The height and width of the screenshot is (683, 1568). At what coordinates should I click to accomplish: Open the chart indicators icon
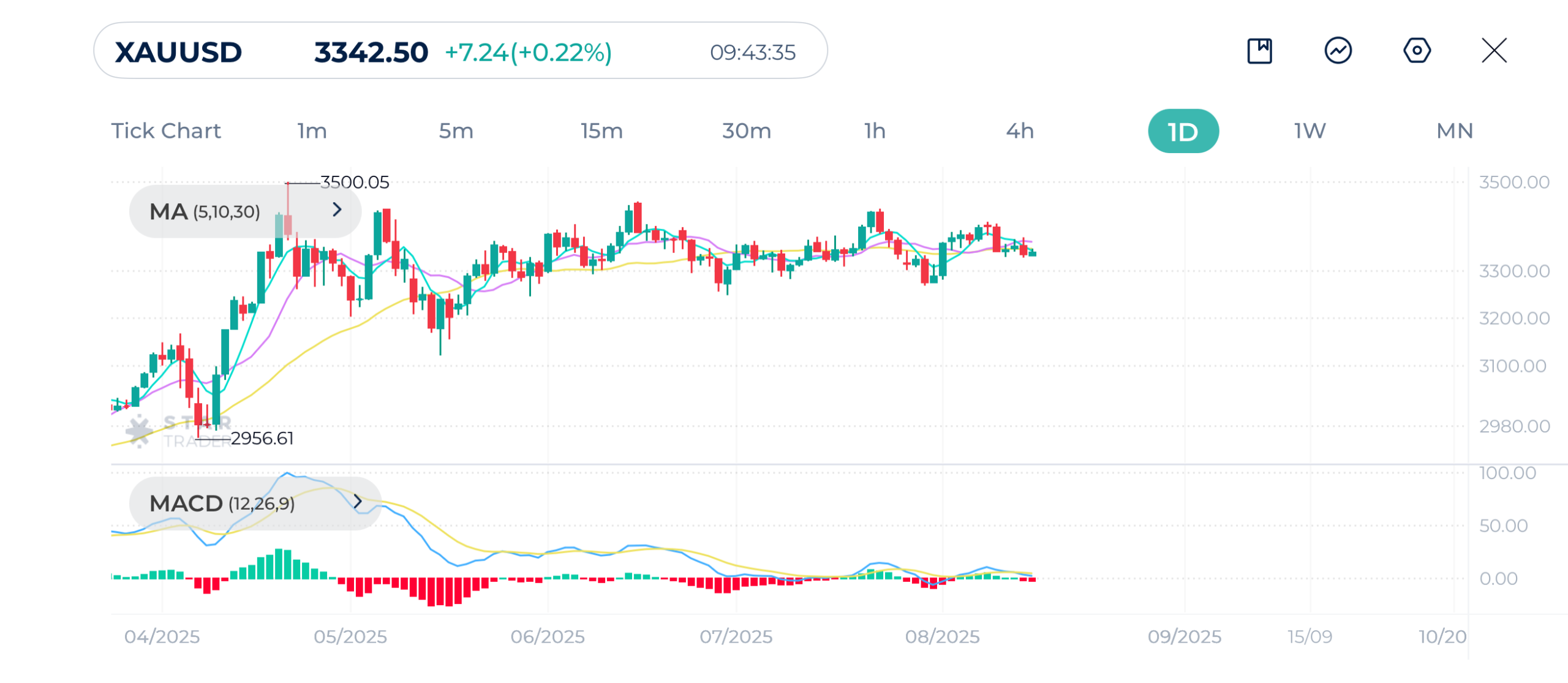coord(1338,51)
